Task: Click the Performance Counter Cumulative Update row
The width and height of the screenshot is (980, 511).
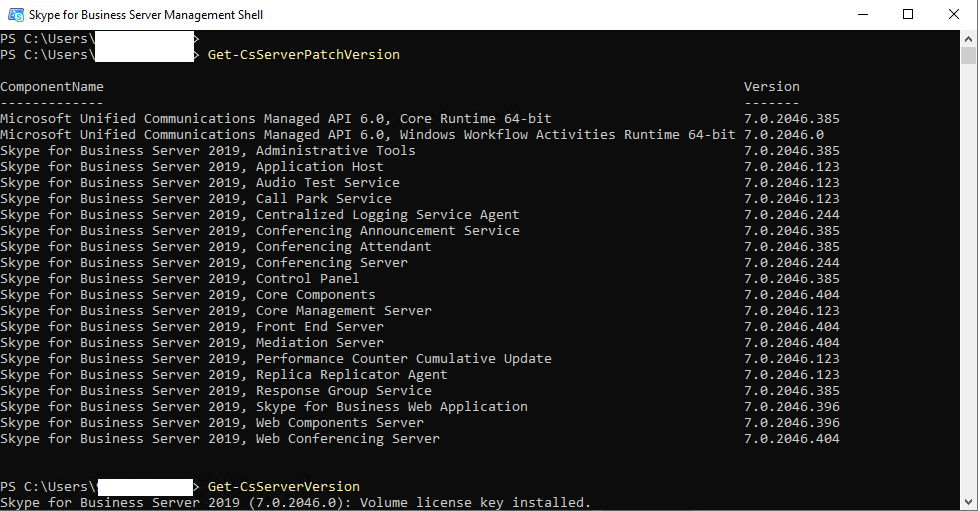Action: click(x=420, y=359)
